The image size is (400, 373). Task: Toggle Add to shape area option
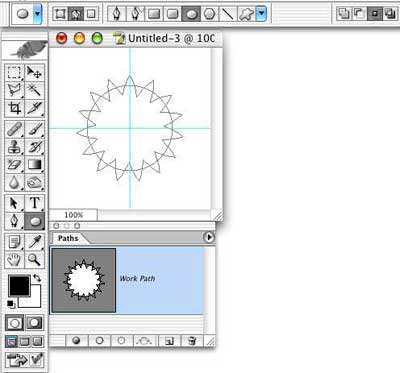(344, 14)
